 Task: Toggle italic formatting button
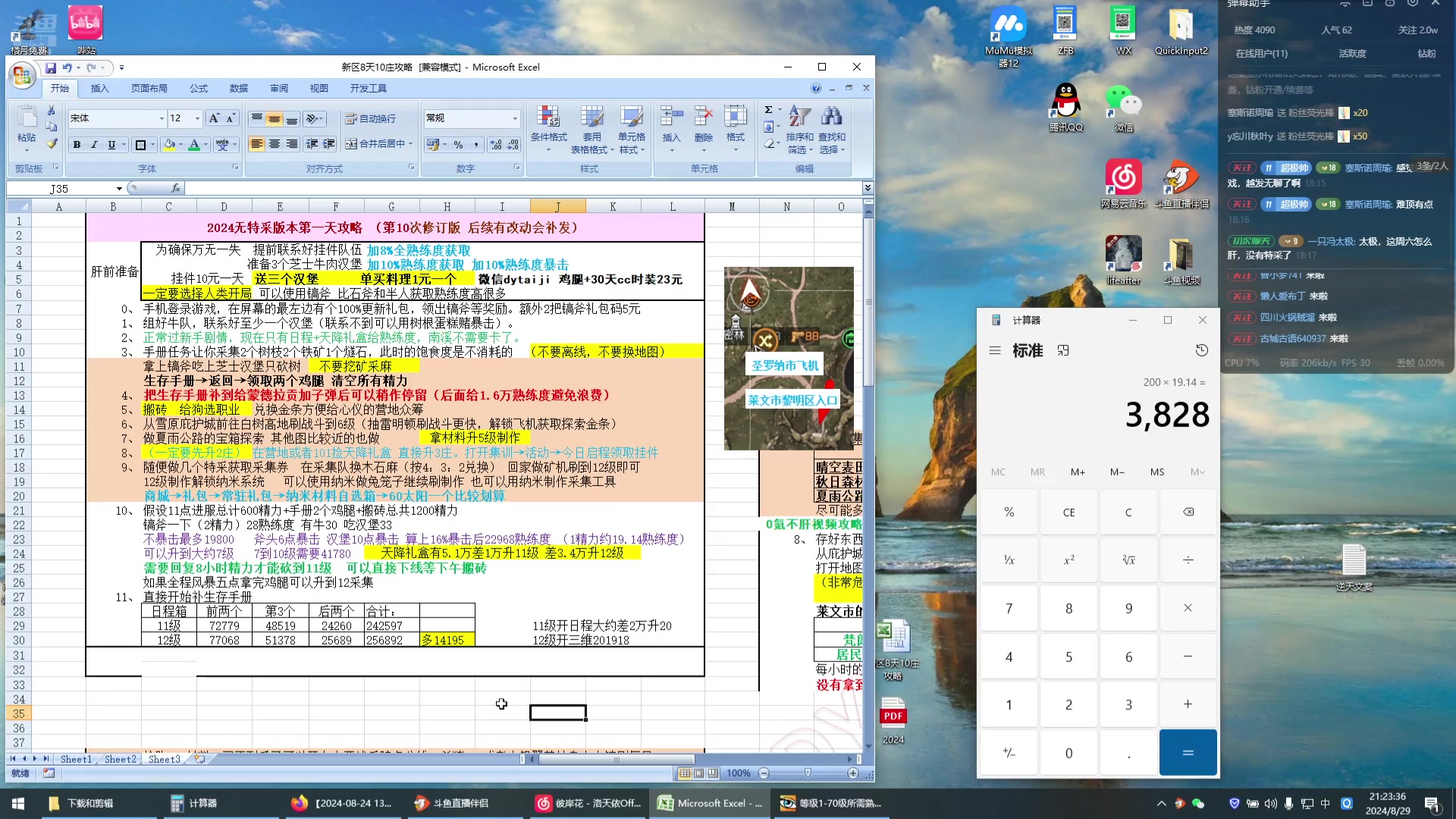click(94, 145)
